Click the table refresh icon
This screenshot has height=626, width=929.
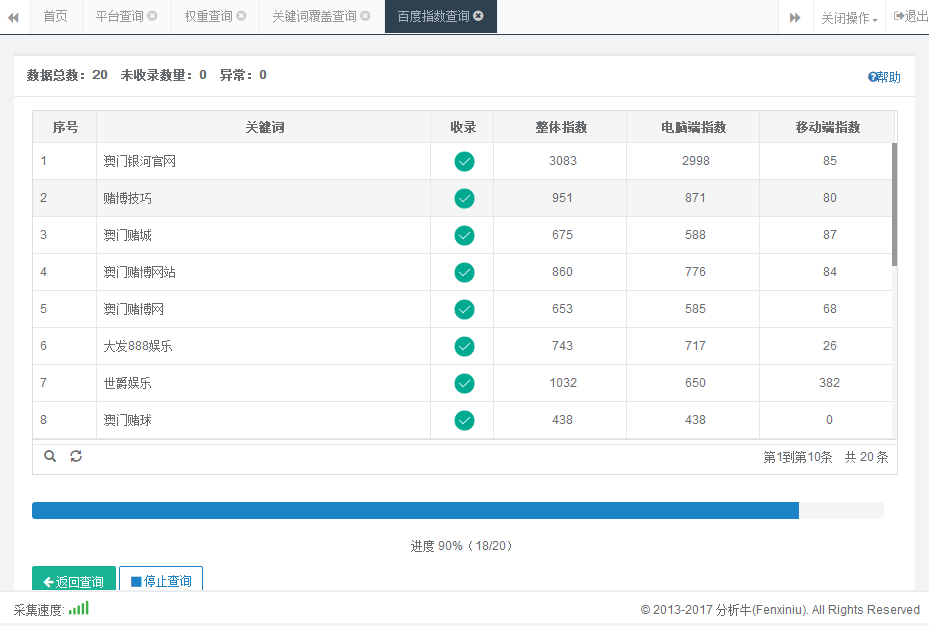pos(76,456)
